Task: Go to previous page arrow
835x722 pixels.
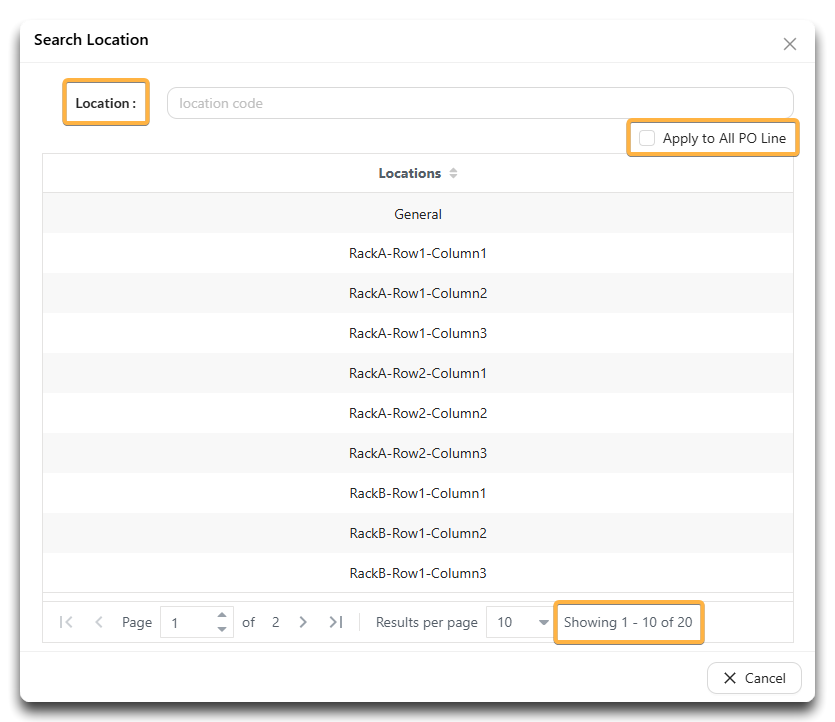Action: (x=99, y=622)
